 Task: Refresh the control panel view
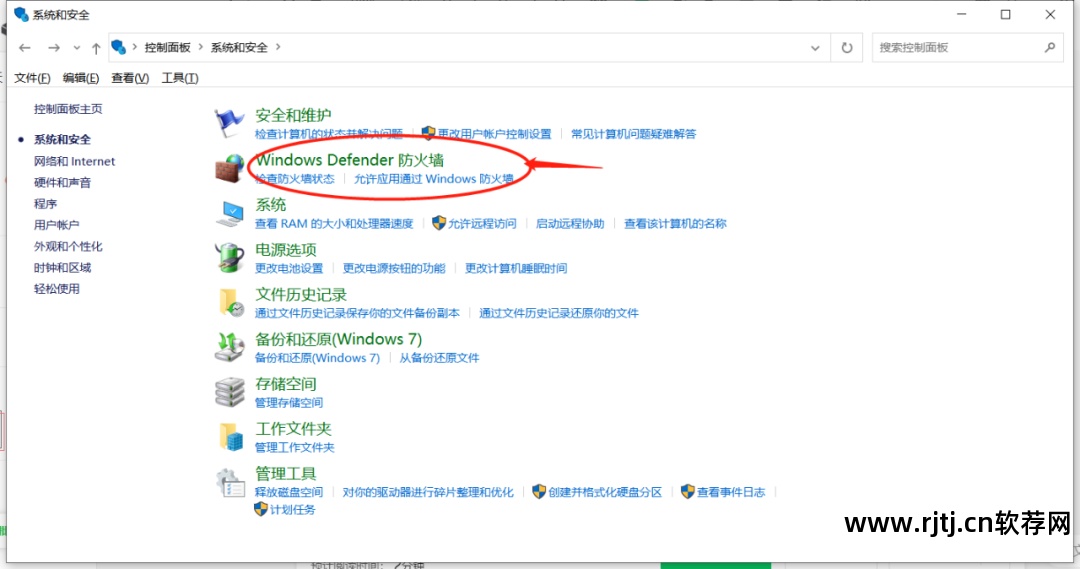click(847, 48)
